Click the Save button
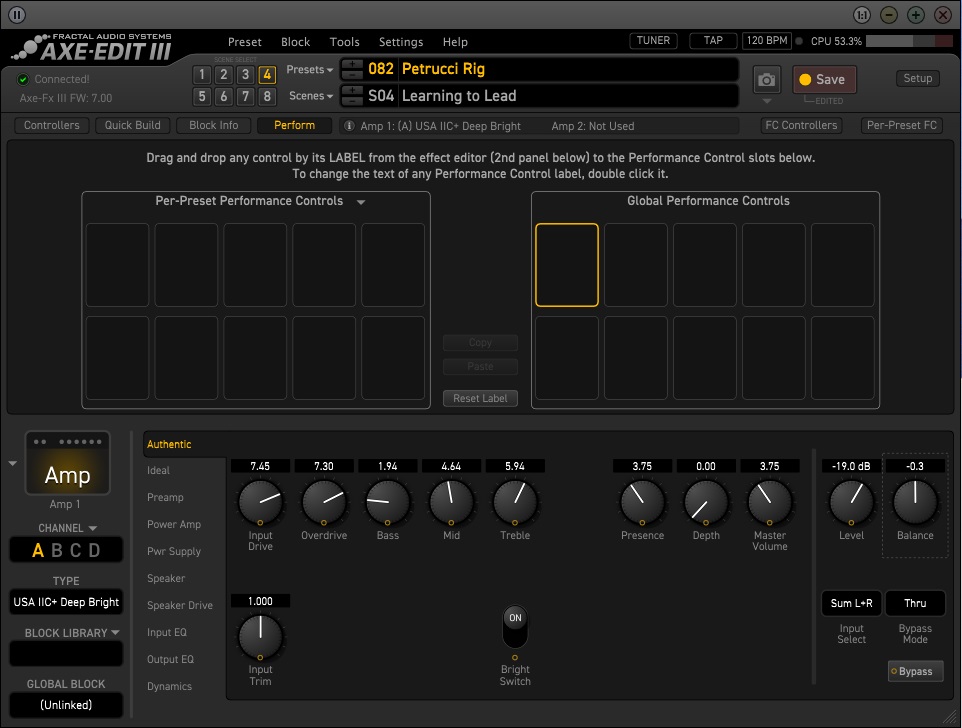962x728 pixels. 823,80
